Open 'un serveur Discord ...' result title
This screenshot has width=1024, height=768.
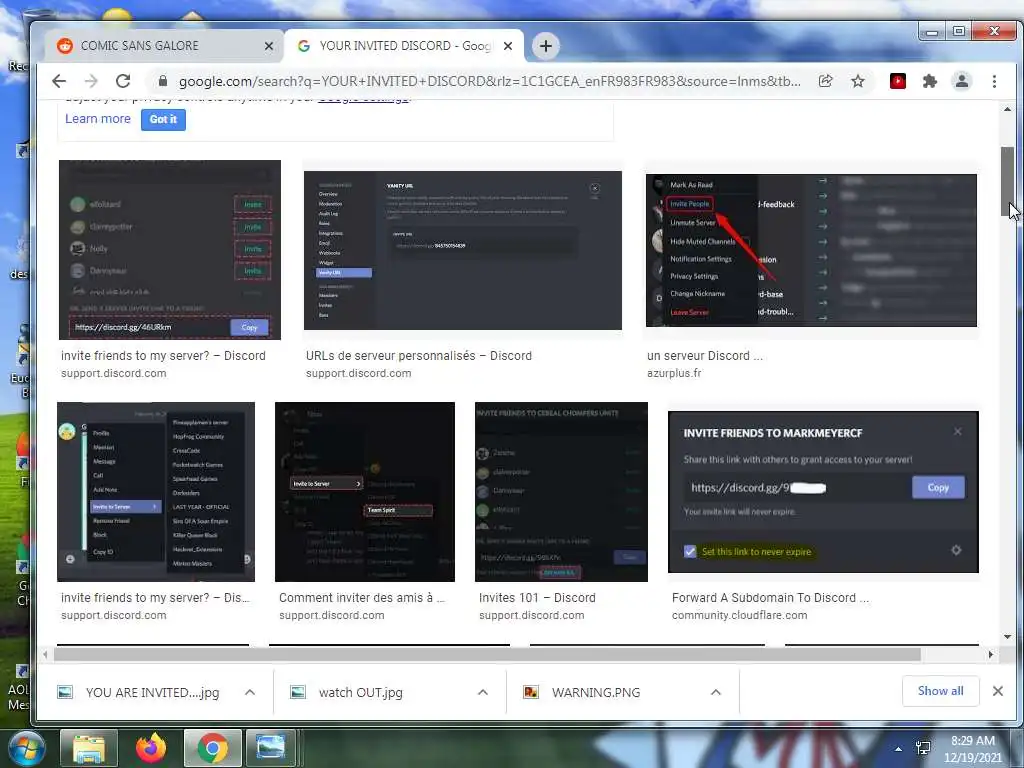click(x=705, y=356)
